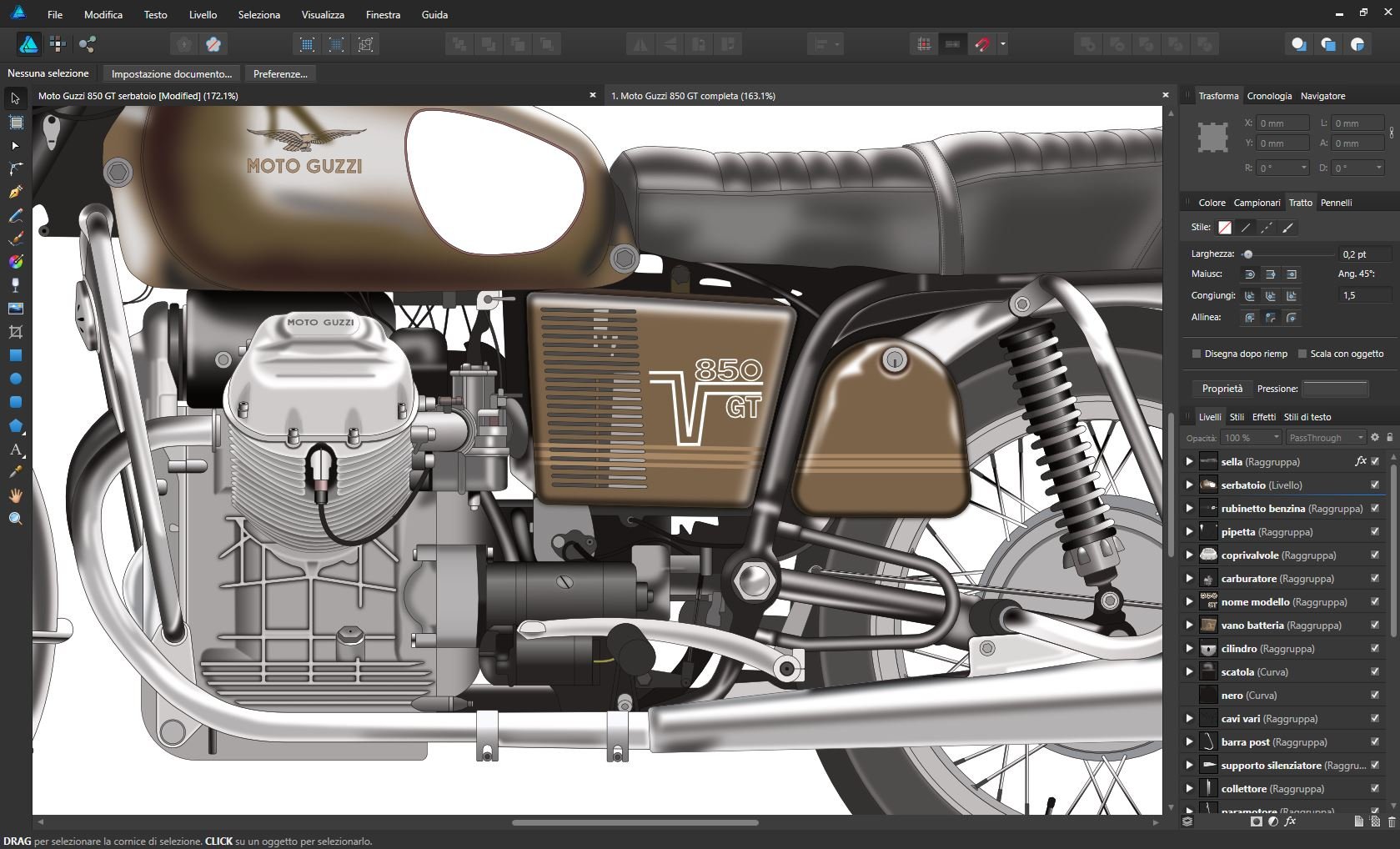Select the Fill gradient tool
Viewport: 1400px width, 849px height.
pos(15,262)
